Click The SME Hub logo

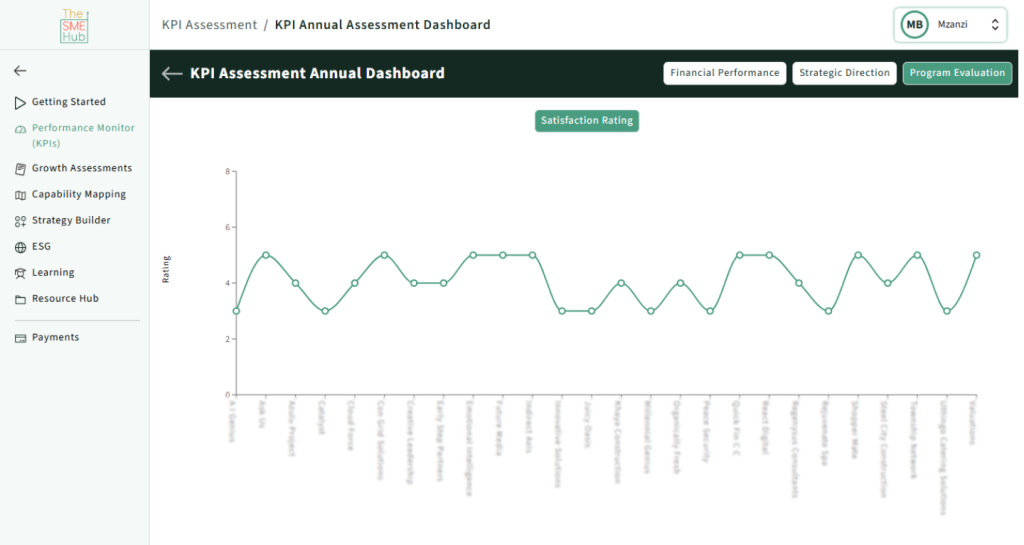(x=74, y=25)
